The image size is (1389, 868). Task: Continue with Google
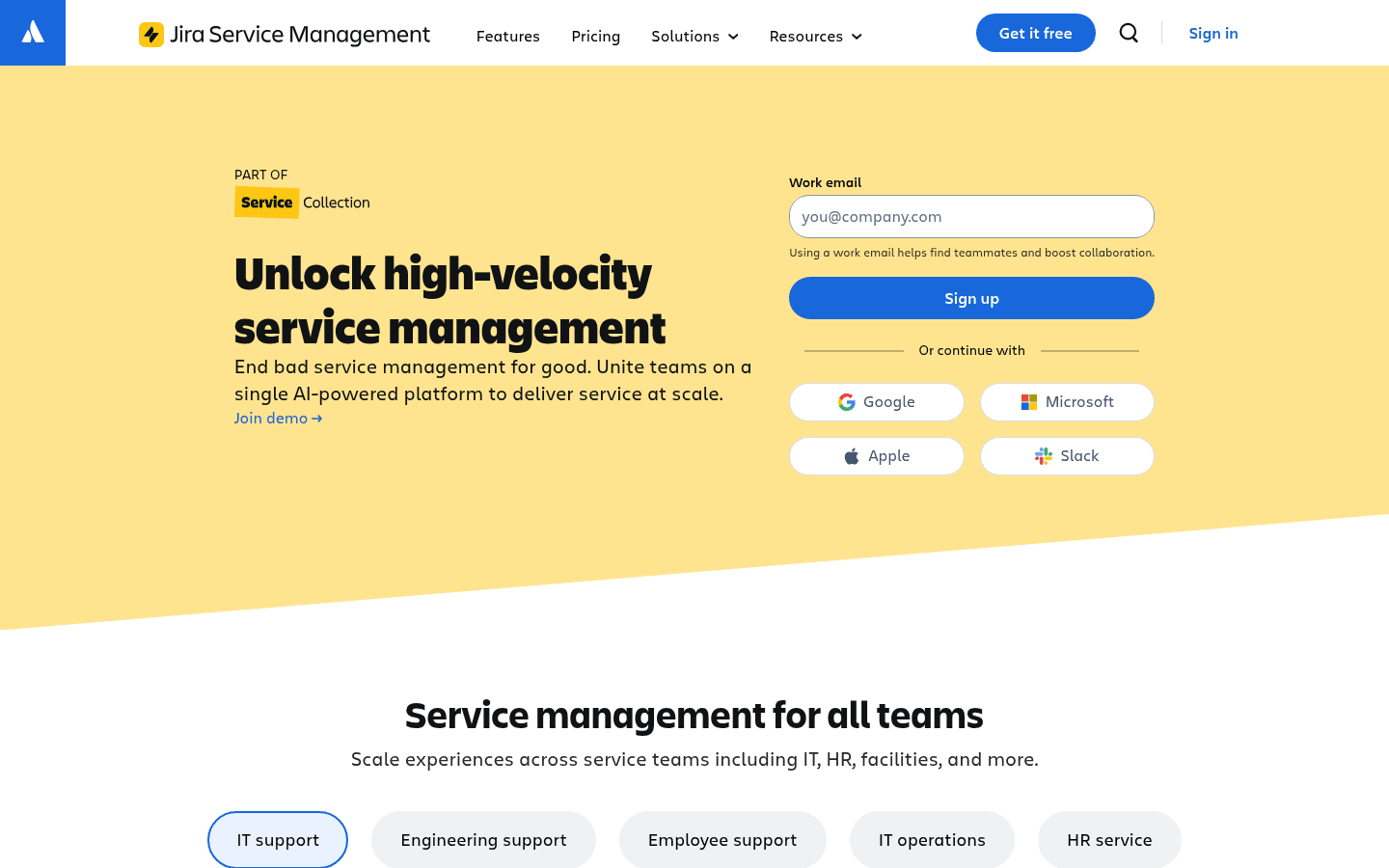tap(877, 402)
